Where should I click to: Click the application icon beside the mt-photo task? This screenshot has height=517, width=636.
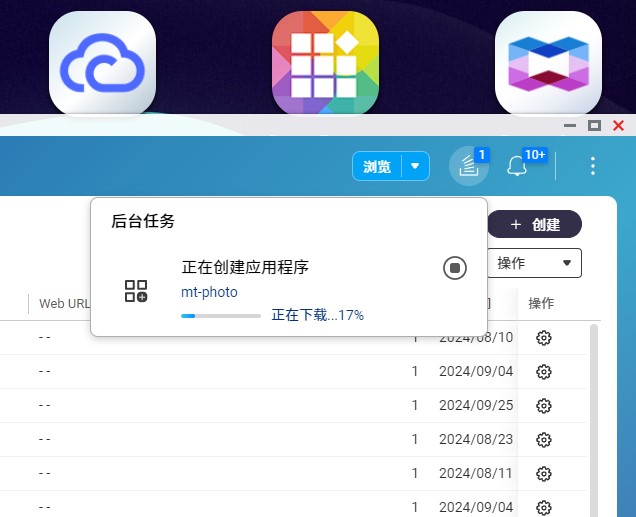(x=136, y=291)
